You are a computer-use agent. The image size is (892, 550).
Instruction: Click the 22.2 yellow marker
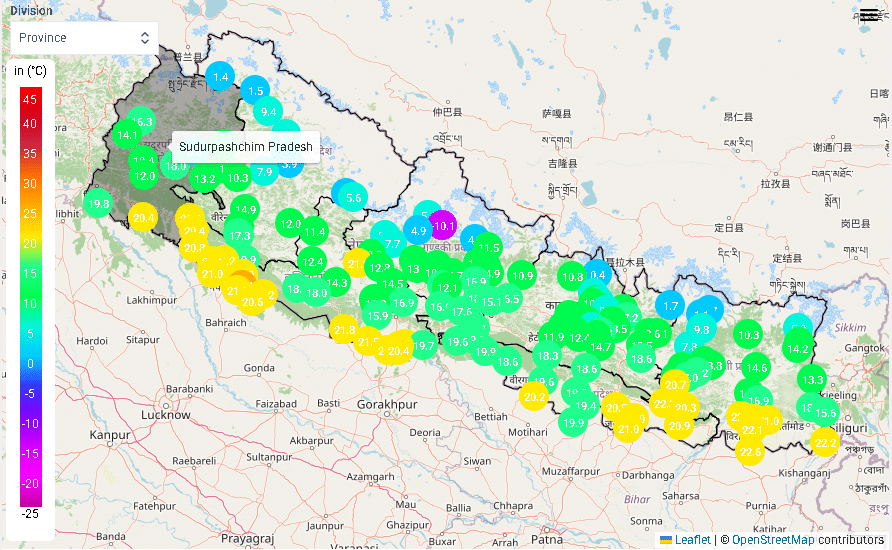825,443
